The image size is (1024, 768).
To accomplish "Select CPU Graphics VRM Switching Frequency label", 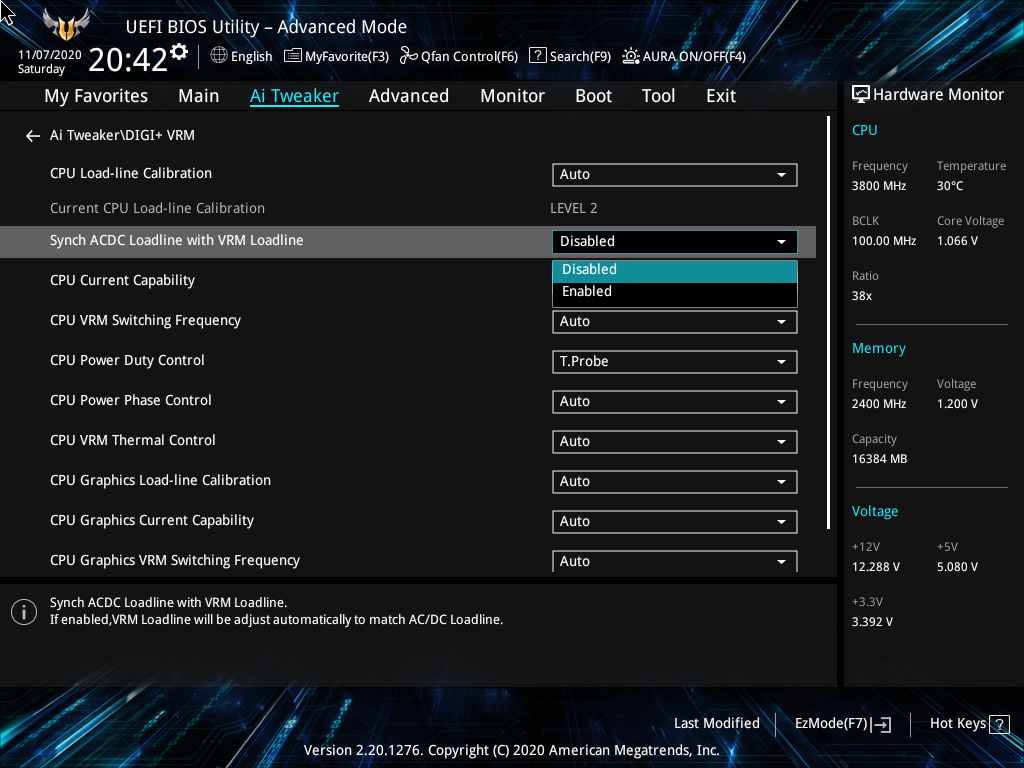I will click(174, 560).
